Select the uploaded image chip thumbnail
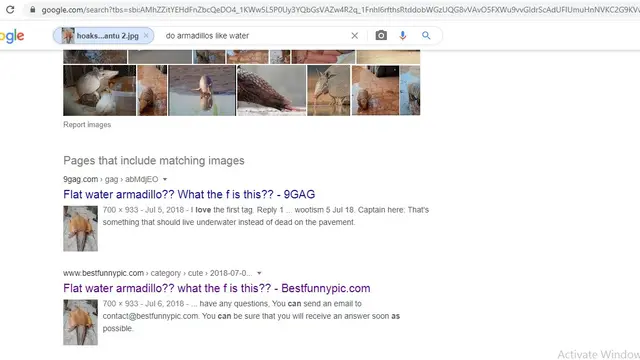Screen dimensions: 640x360 tap(68, 36)
